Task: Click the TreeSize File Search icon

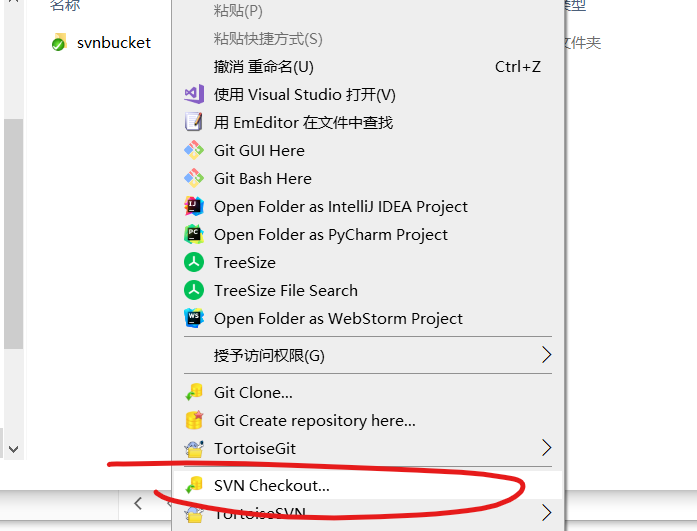Action: tap(194, 290)
